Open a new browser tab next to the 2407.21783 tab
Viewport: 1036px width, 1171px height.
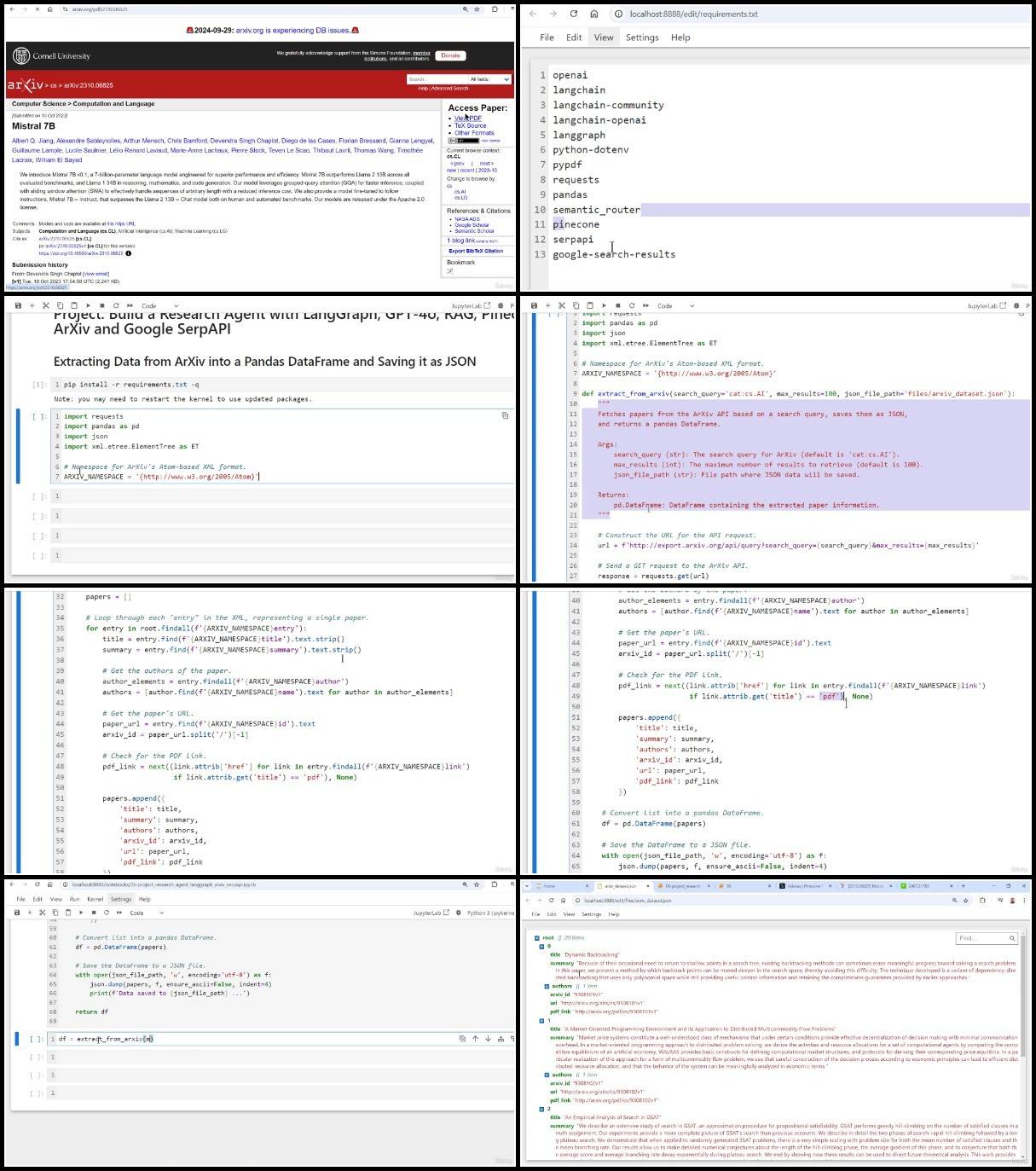click(964, 886)
